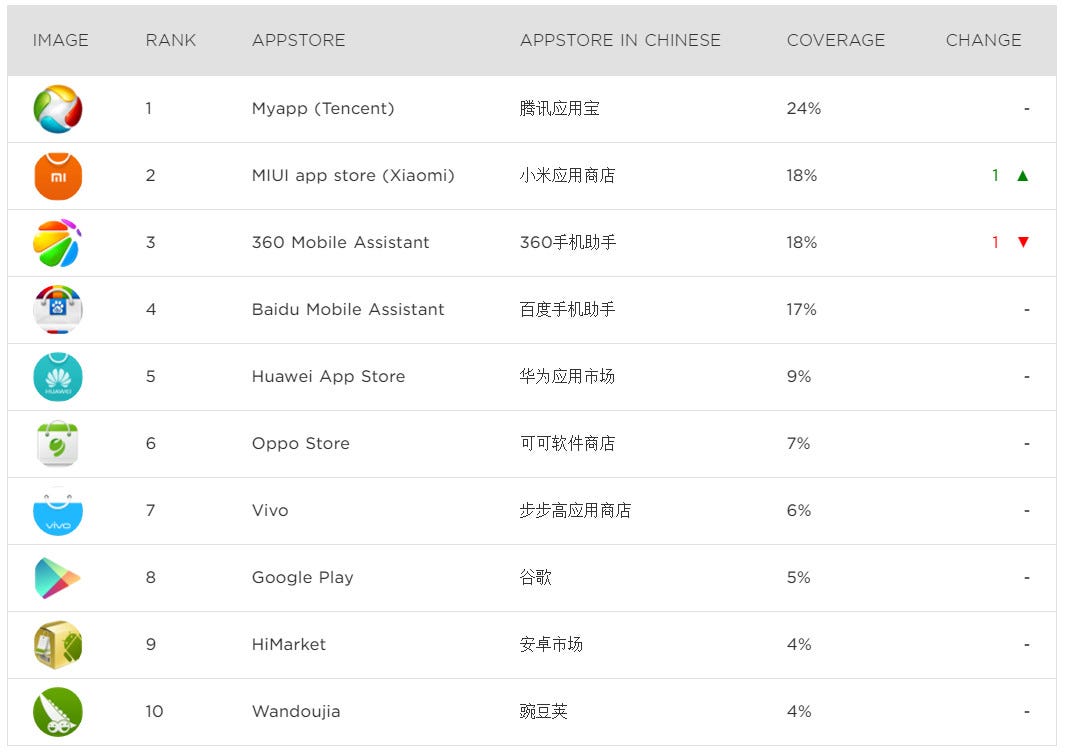Click the Chinese name '华为应用市场'
The image size is (1067, 756).
coord(568,376)
